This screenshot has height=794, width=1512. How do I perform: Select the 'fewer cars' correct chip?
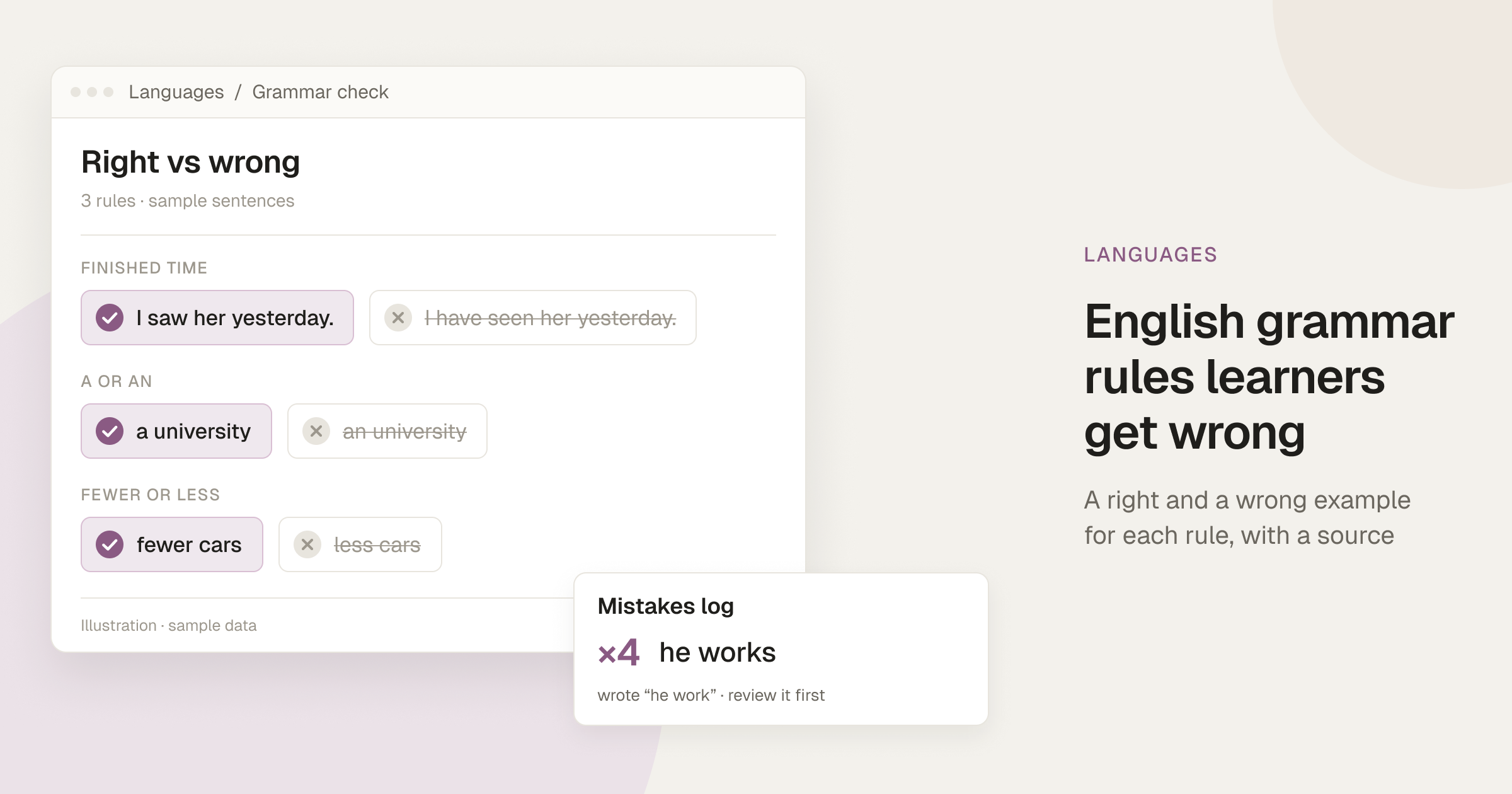(172, 544)
